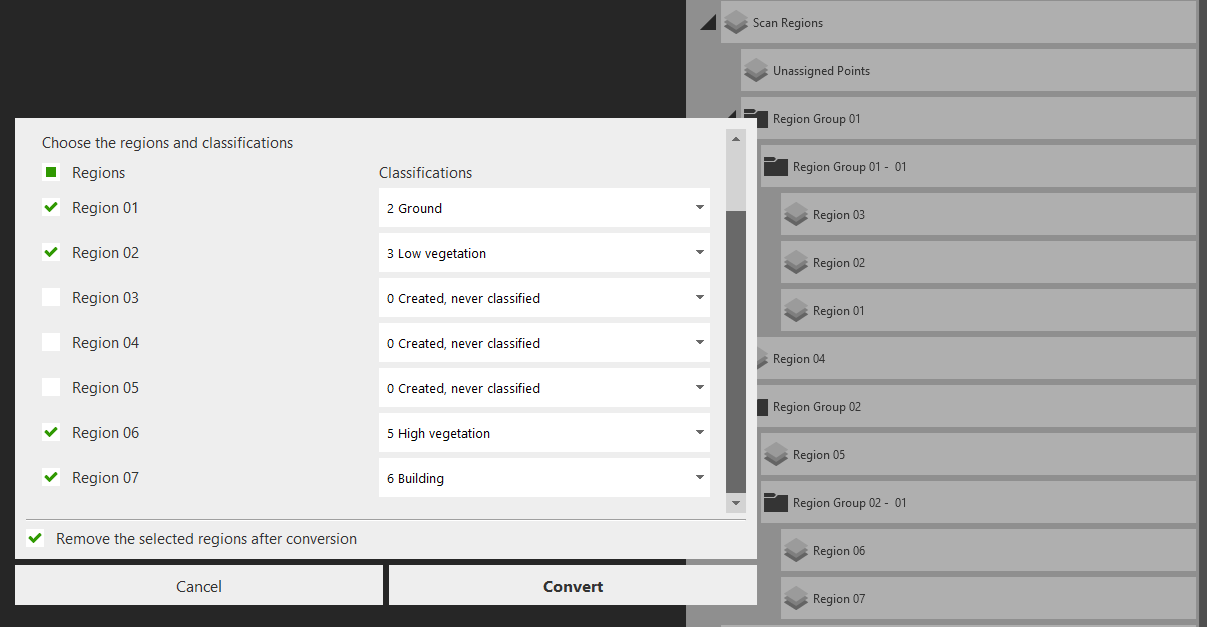Click the Region 03 layers icon in tree
The width and height of the screenshot is (1207, 627).
coord(796,214)
